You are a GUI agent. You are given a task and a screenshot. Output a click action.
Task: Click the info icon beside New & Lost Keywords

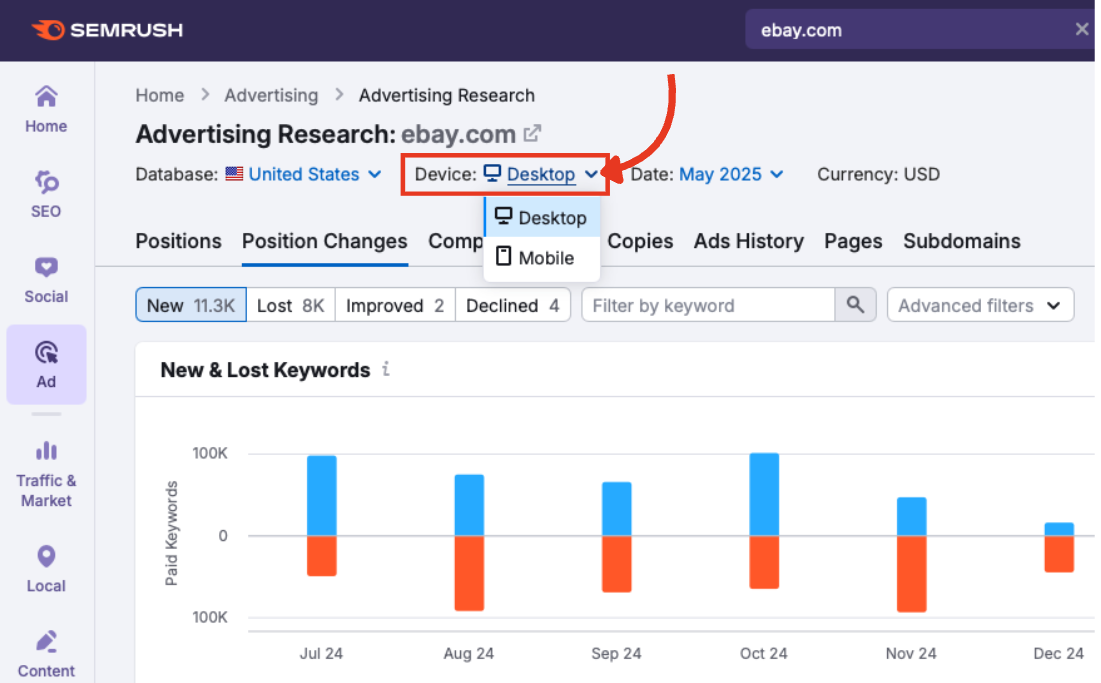pyautogui.click(x=386, y=370)
